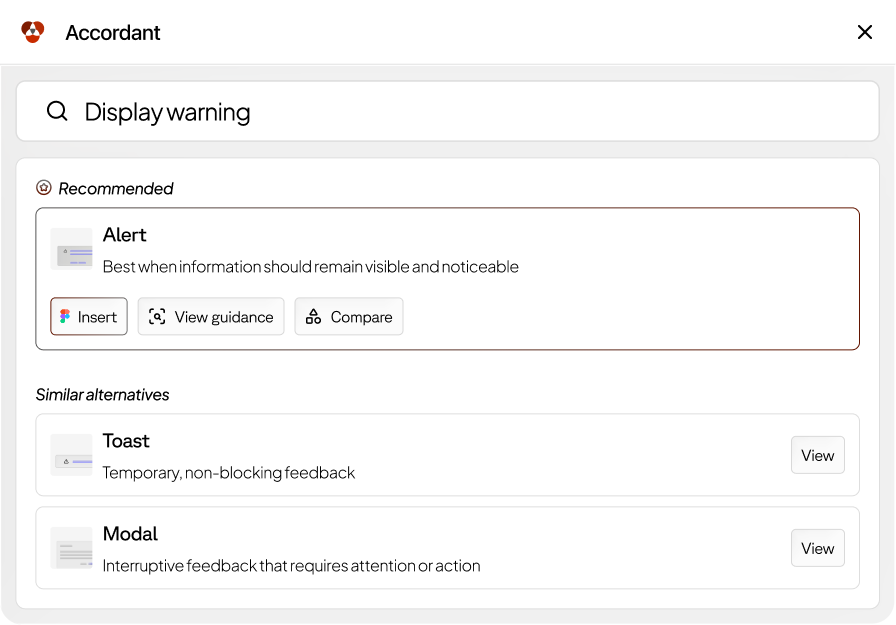The width and height of the screenshot is (896, 625).
Task: Compare Alert with other components
Action: point(349,316)
